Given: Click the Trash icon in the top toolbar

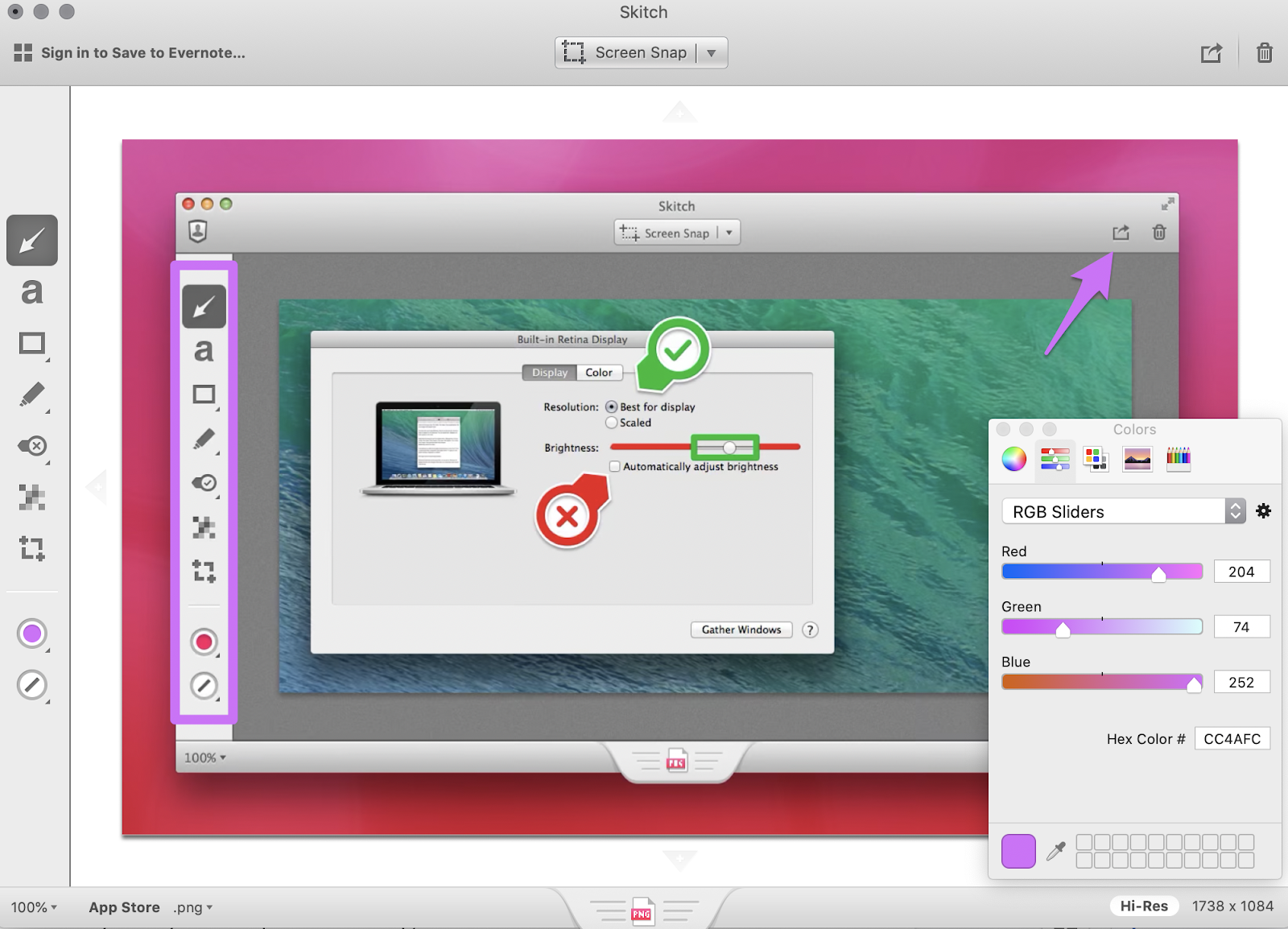Looking at the screenshot, I should tap(1265, 53).
